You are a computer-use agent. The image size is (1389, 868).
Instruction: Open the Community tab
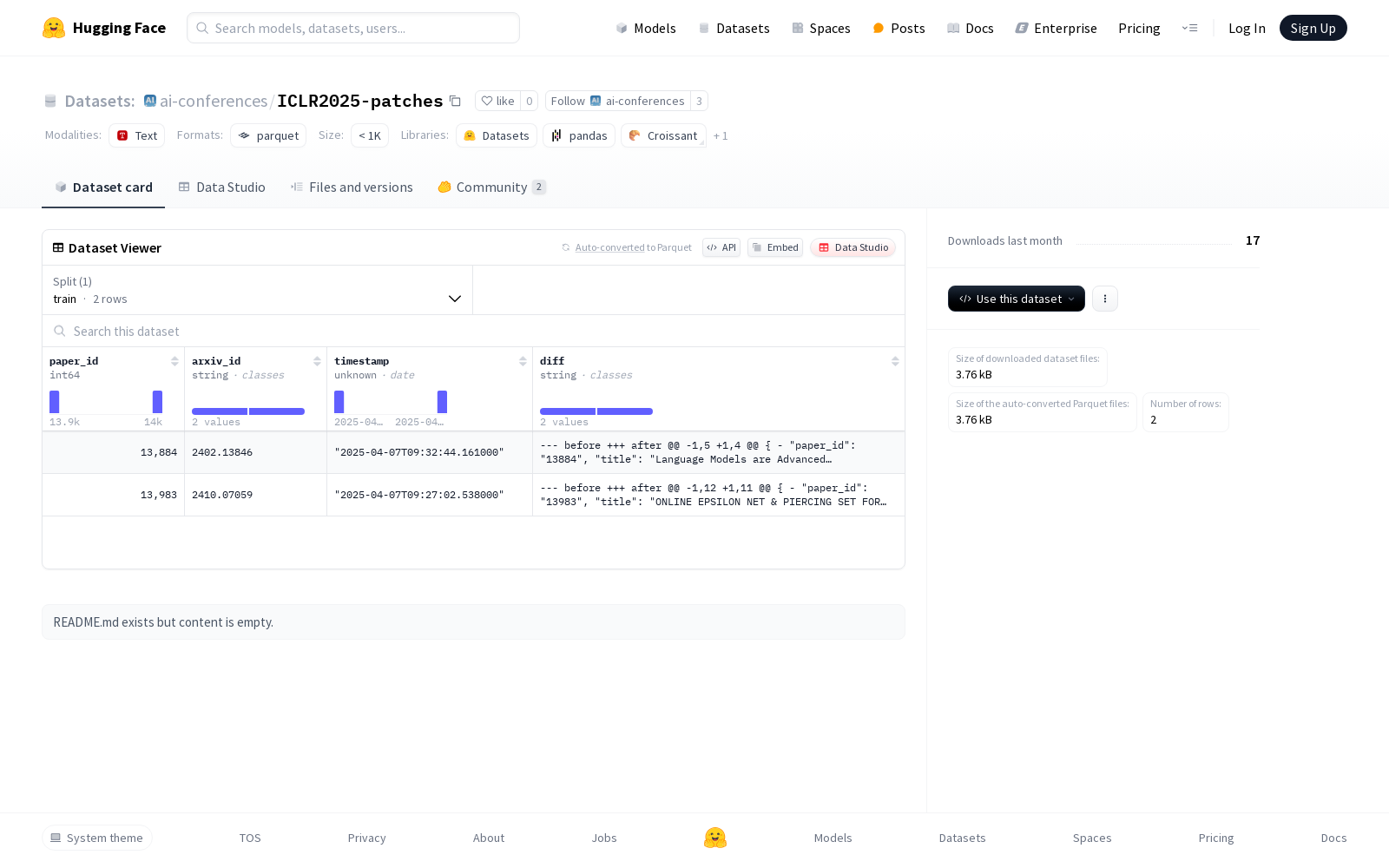pyautogui.click(x=492, y=187)
